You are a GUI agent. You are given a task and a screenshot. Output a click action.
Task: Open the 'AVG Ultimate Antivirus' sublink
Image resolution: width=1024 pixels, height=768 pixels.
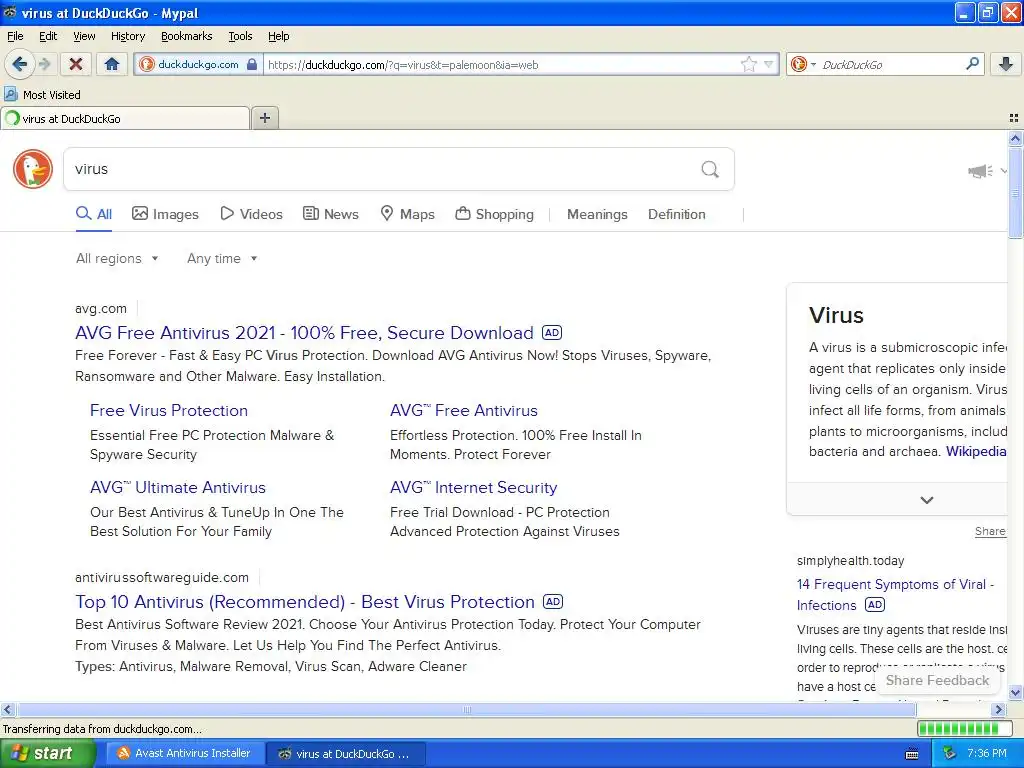[178, 488]
